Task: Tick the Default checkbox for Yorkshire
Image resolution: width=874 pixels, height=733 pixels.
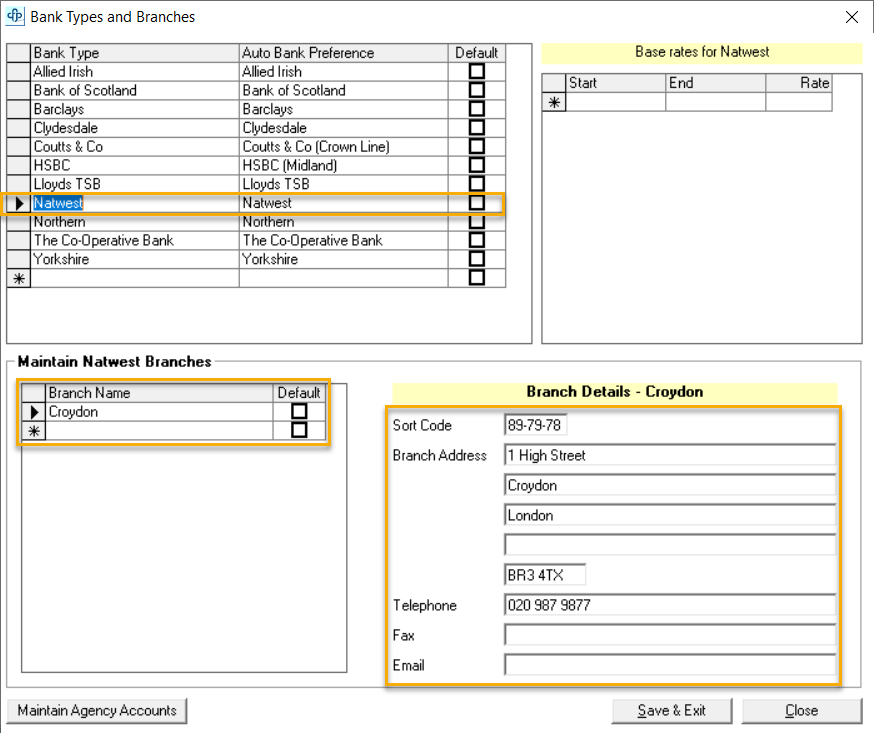Action: 477,259
